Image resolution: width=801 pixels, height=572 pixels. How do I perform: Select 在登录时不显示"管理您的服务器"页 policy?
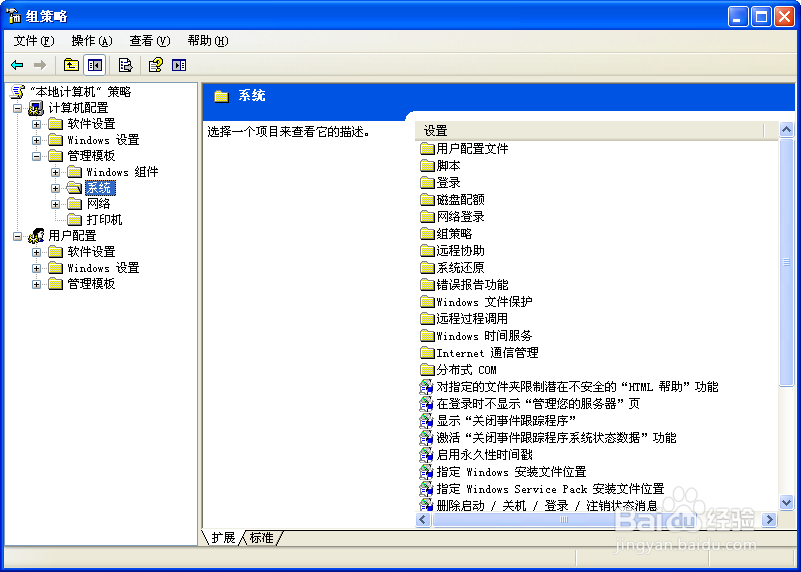(538, 403)
